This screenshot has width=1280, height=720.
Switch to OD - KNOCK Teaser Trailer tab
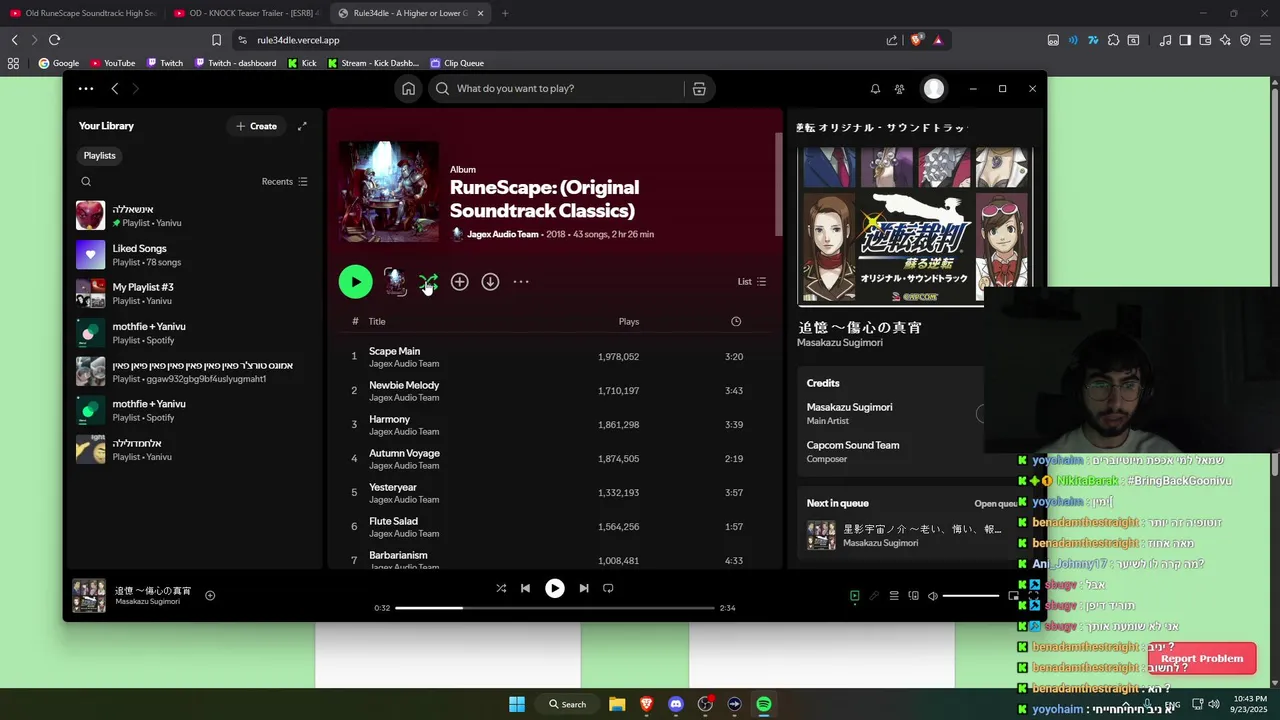245,13
